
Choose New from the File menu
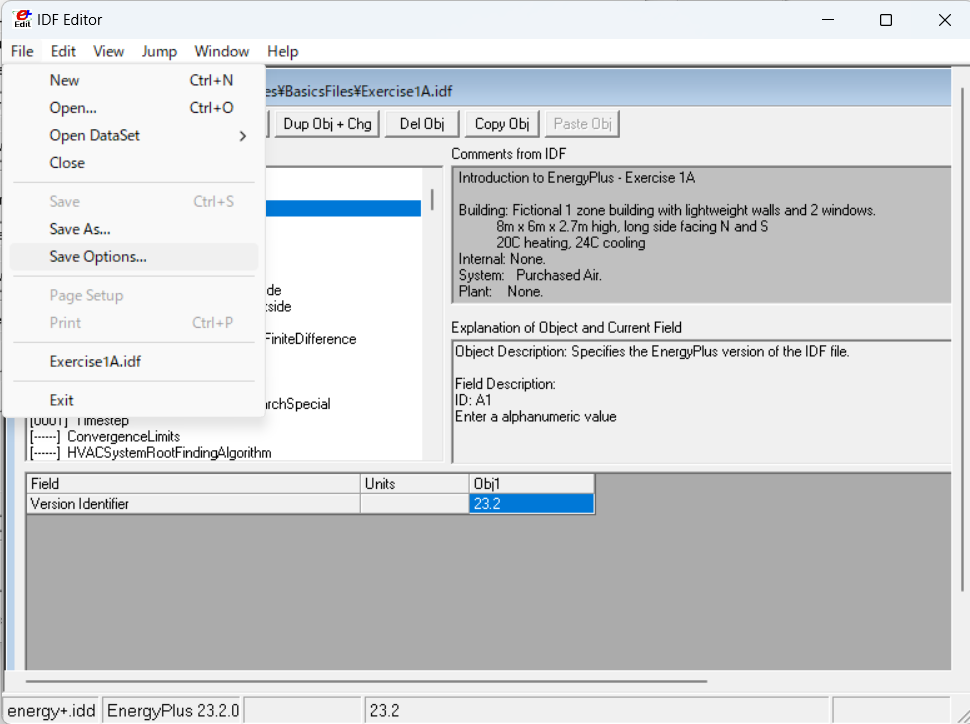point(134,80)
